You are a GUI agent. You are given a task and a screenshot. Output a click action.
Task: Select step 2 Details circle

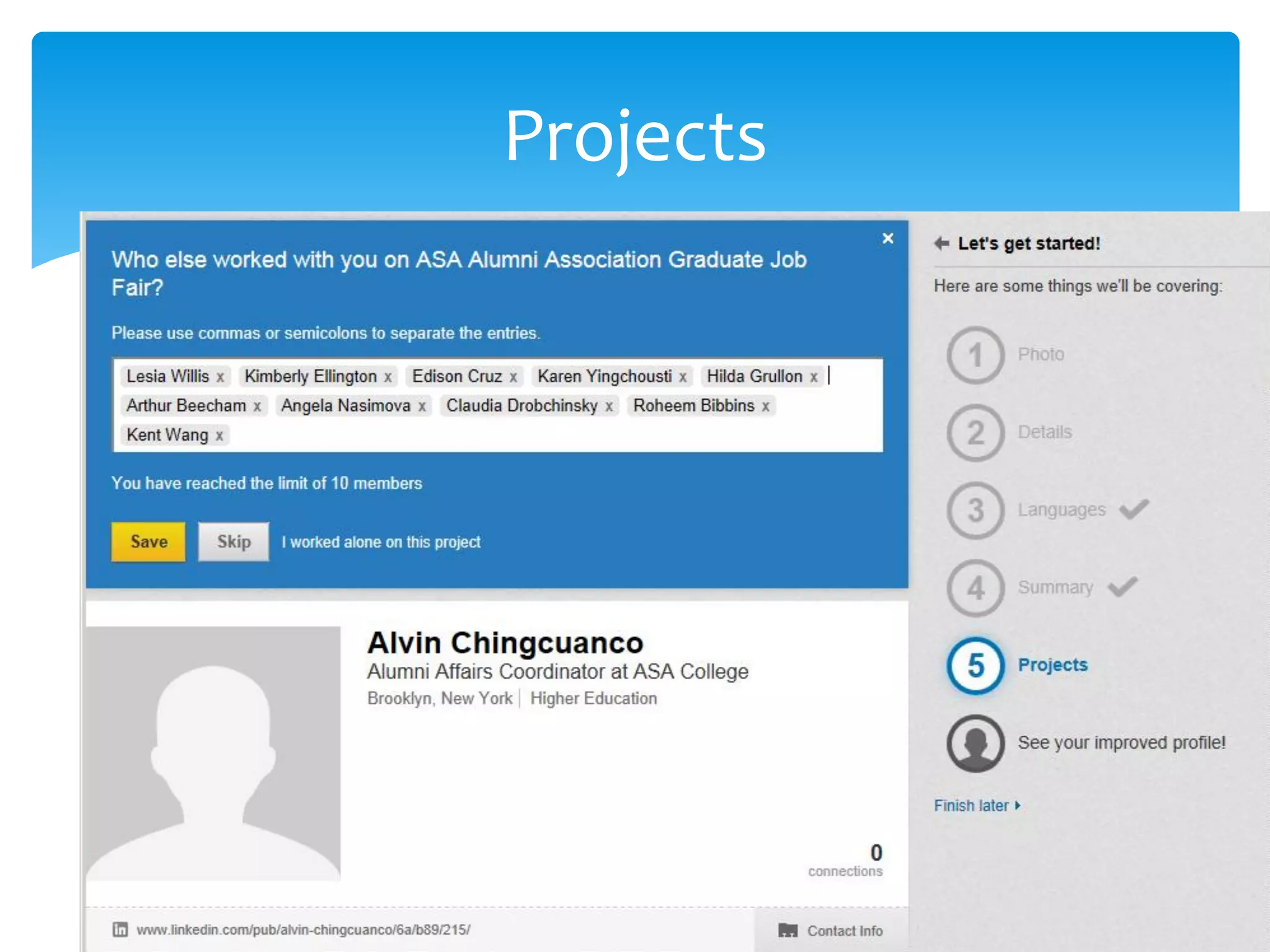coord(975,433)
